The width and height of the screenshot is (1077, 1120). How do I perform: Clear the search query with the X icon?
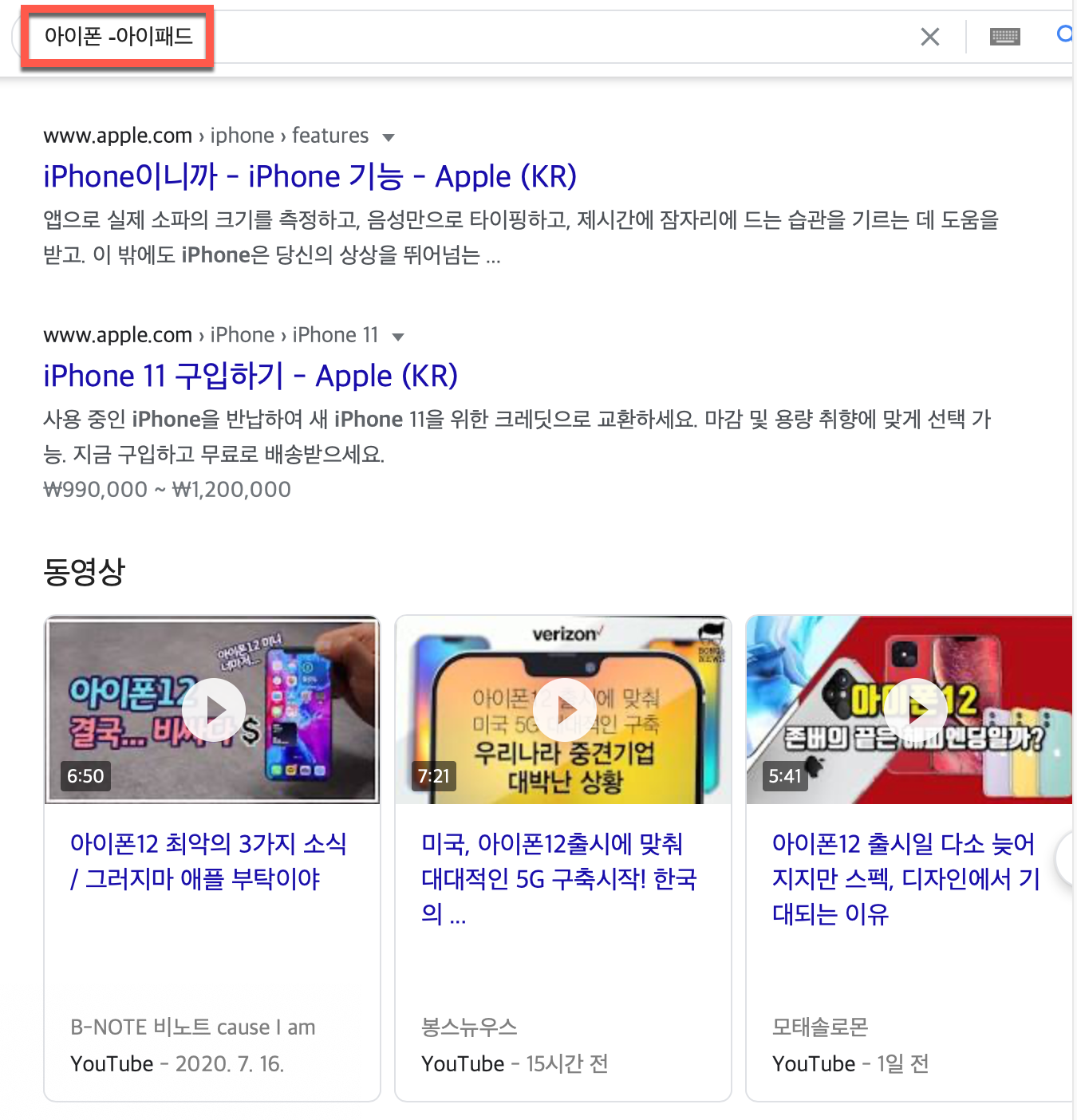(x=930, y=37)
